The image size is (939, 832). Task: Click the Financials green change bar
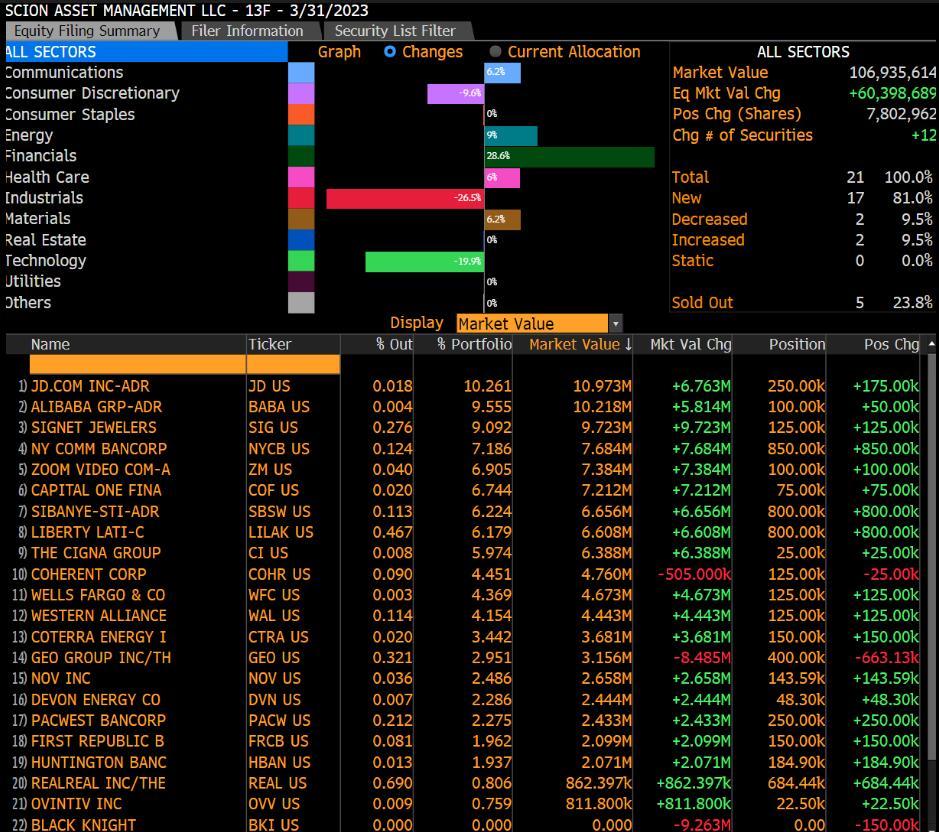click(x=570, y=156)
